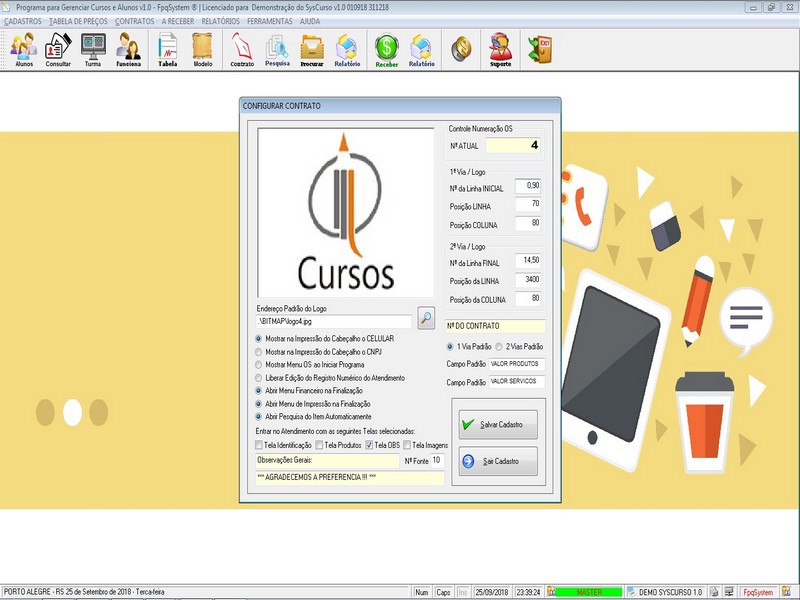Open the Alunos toolbar icon
The height and width of the screenshot is (600, 800).
pyautogui.click(x=24, y=49)
